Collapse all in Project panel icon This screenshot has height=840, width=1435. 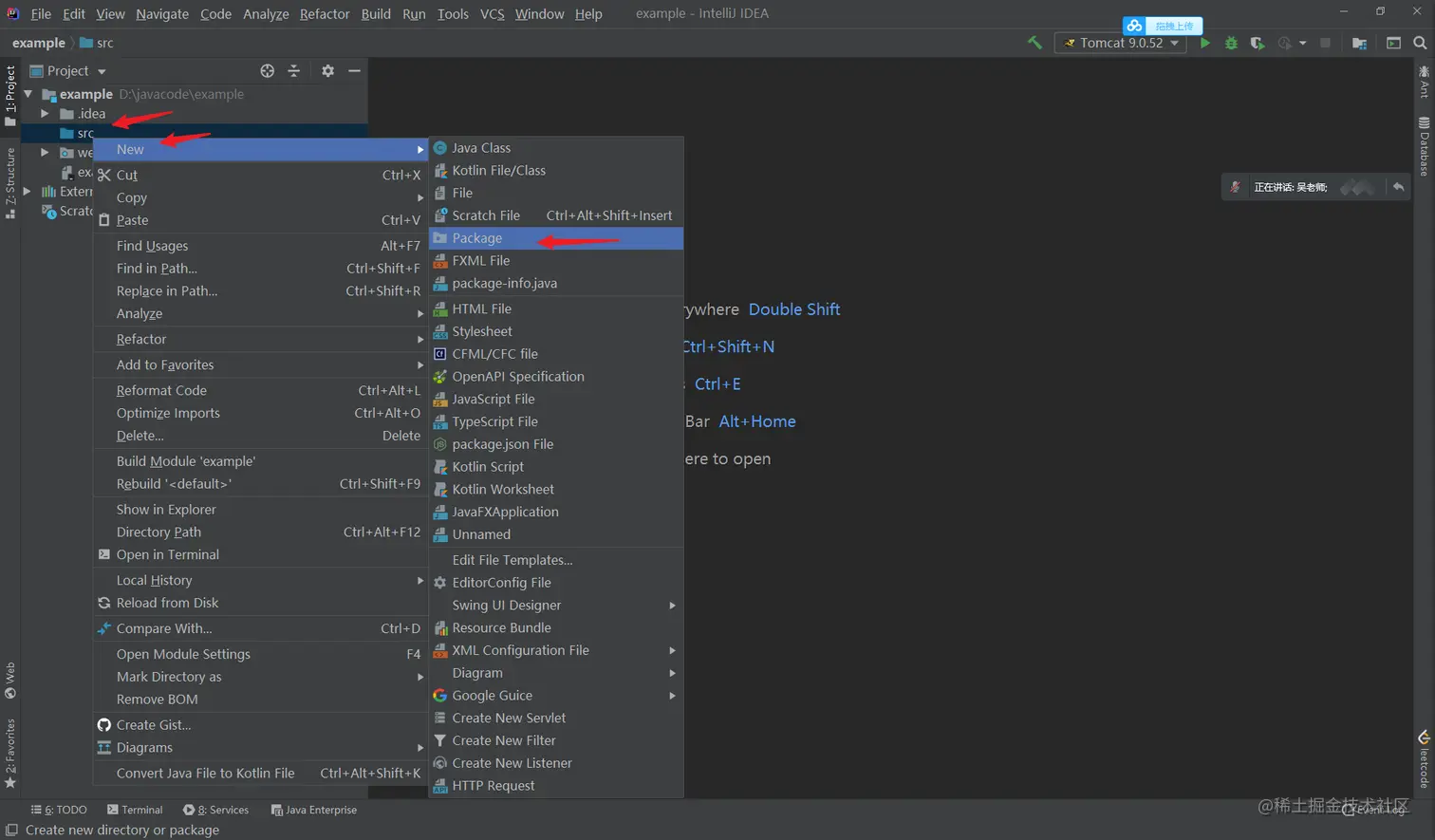pos(294,71)
